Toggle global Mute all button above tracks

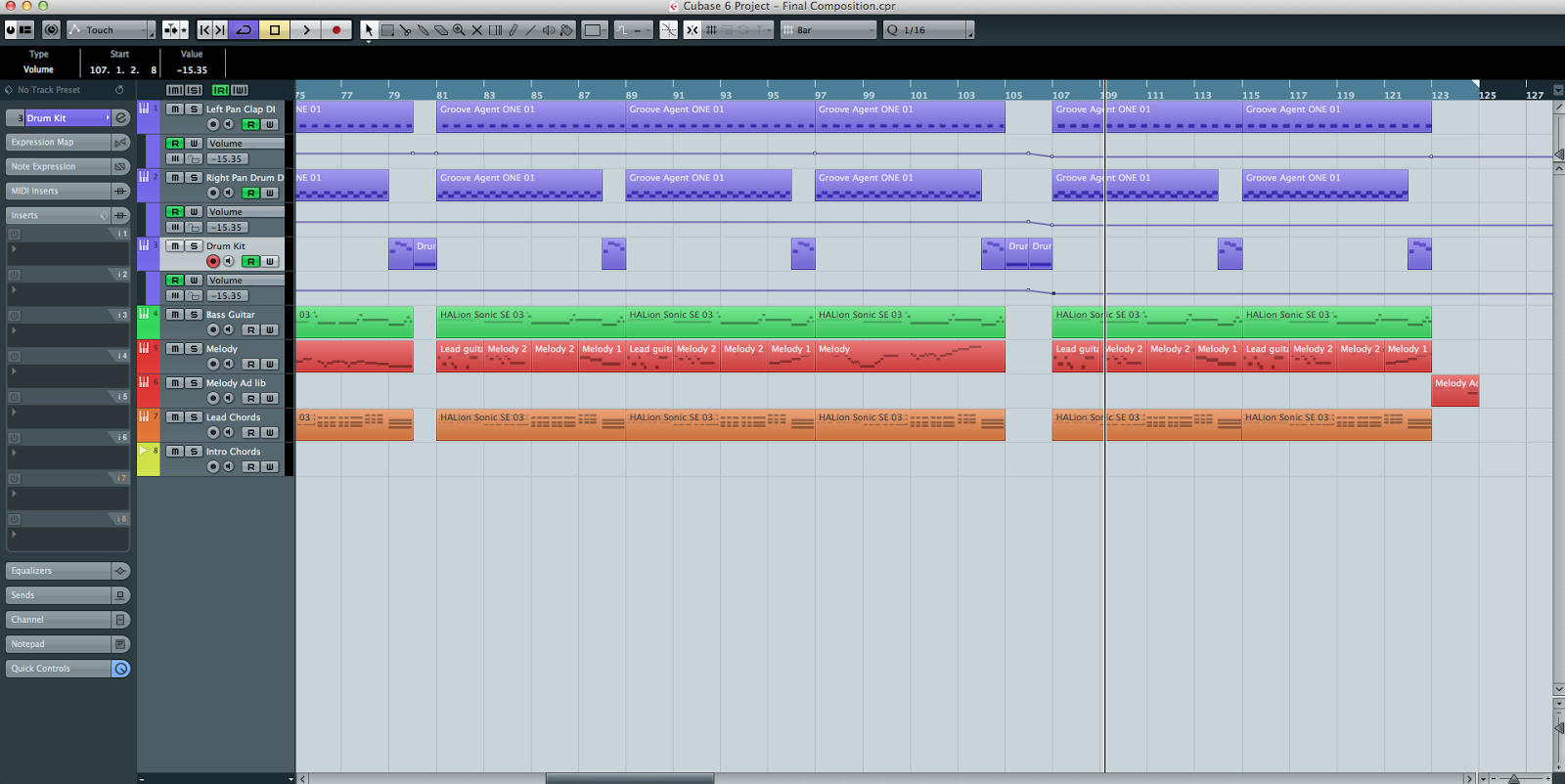tap(175, 90)
